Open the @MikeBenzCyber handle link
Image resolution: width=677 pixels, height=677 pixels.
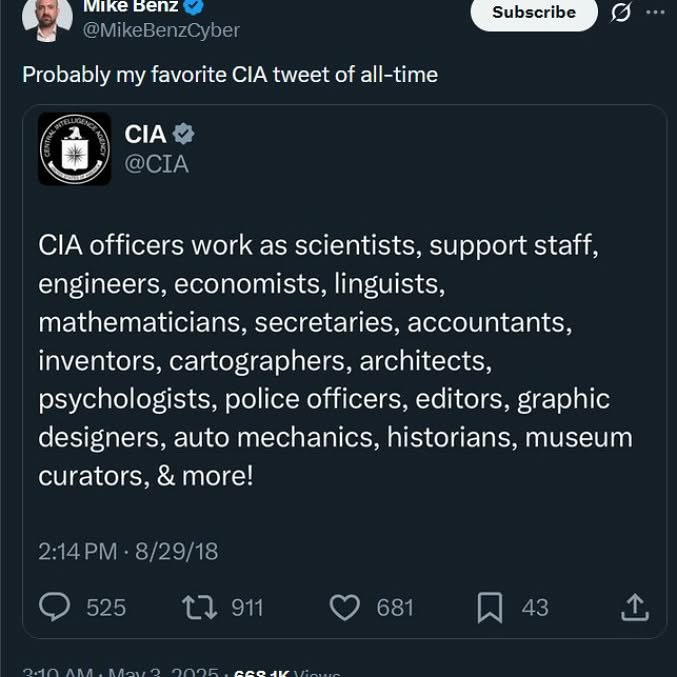point(161,30)
